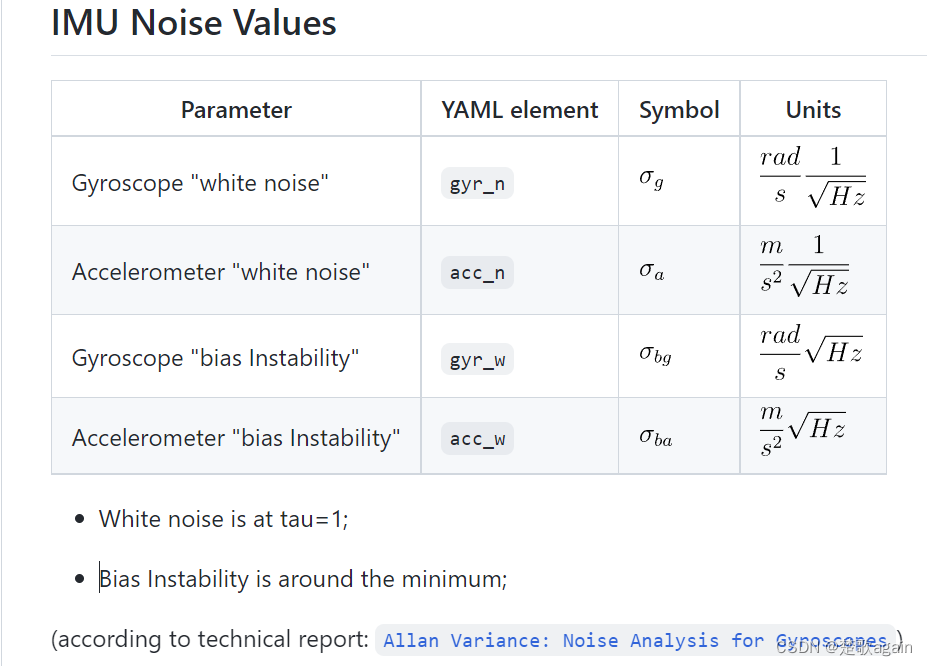This screenshot has height=666, width=927.
Task: Click the sigma ba symbol
Action: tap(656, 437)
